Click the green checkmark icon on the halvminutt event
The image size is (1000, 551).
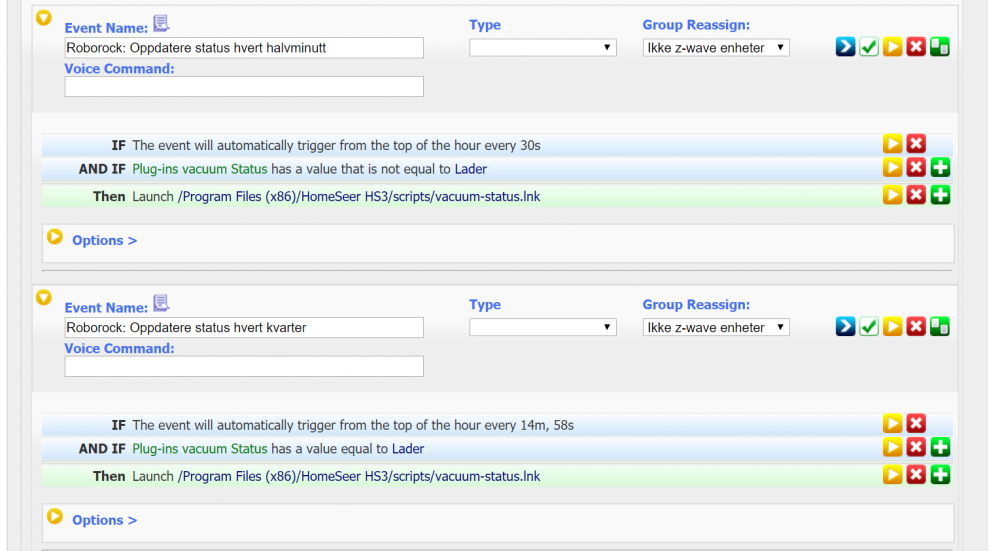pos(869,47)
